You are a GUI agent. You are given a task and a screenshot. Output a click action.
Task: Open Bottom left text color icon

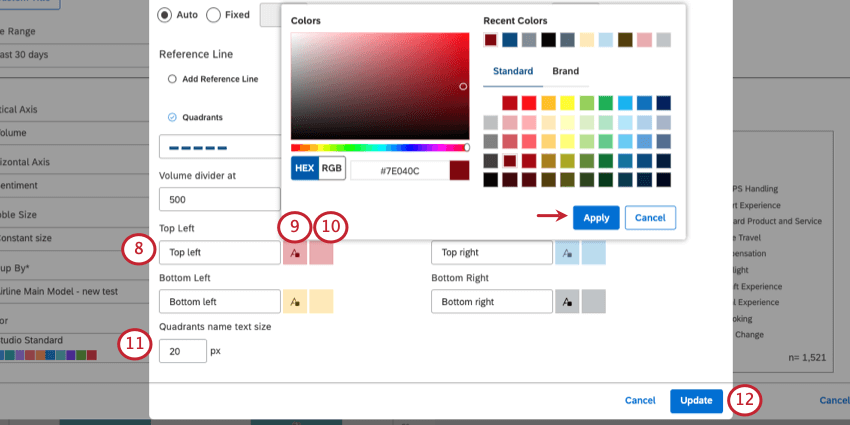coord(295,301)
